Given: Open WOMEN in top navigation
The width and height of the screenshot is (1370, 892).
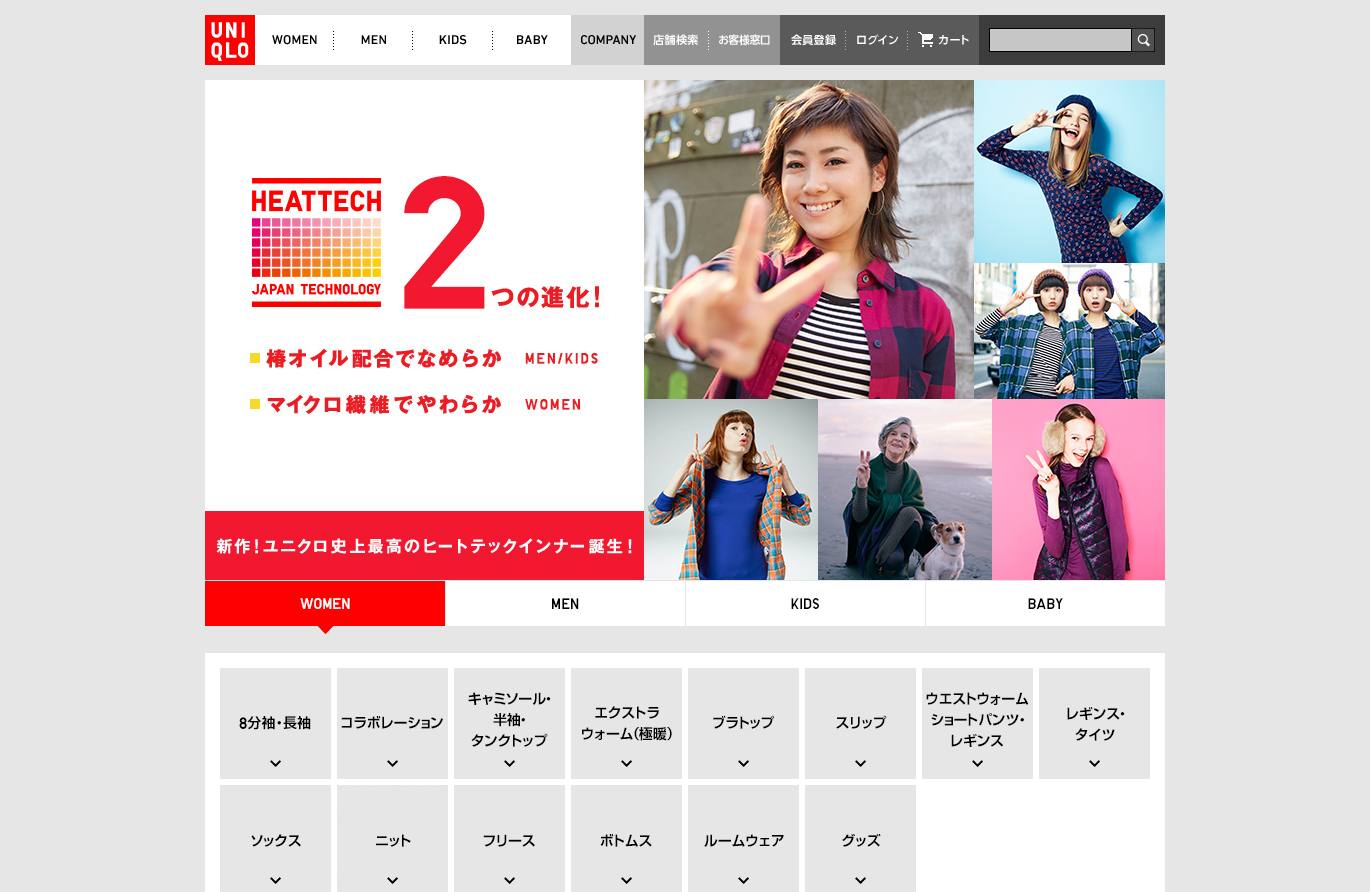Looking at the screenshot, I should 295,40.
